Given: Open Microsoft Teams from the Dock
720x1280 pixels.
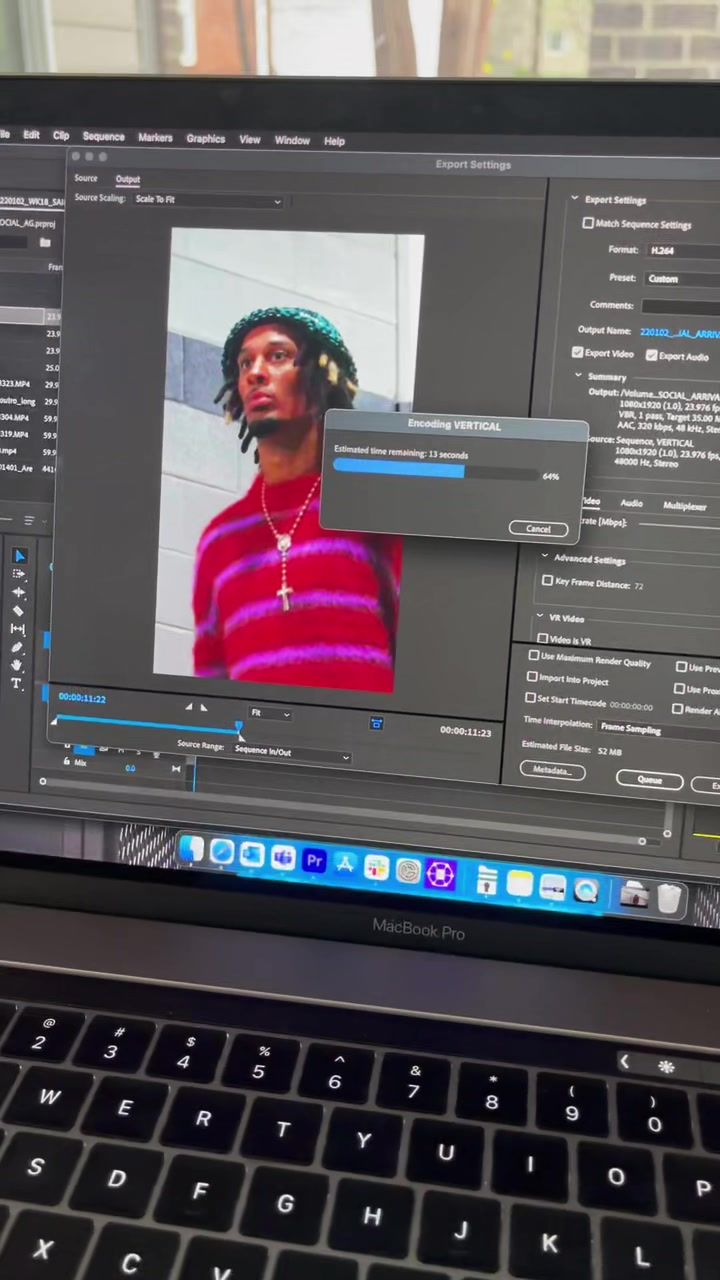Looking at the screenshot, I should (x=283, y=858).
